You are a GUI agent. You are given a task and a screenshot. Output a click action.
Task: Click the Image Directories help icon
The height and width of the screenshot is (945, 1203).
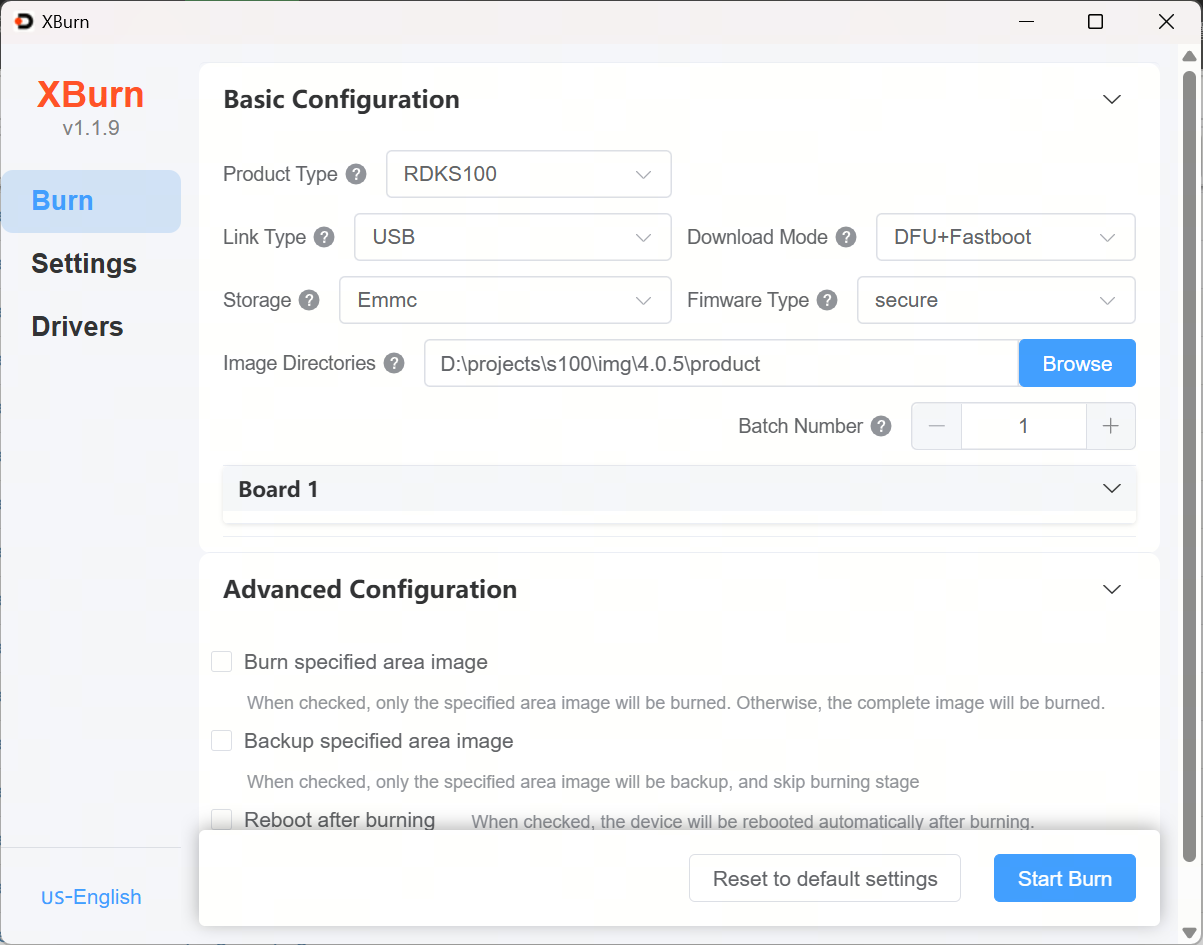click(x=394, y=363)
